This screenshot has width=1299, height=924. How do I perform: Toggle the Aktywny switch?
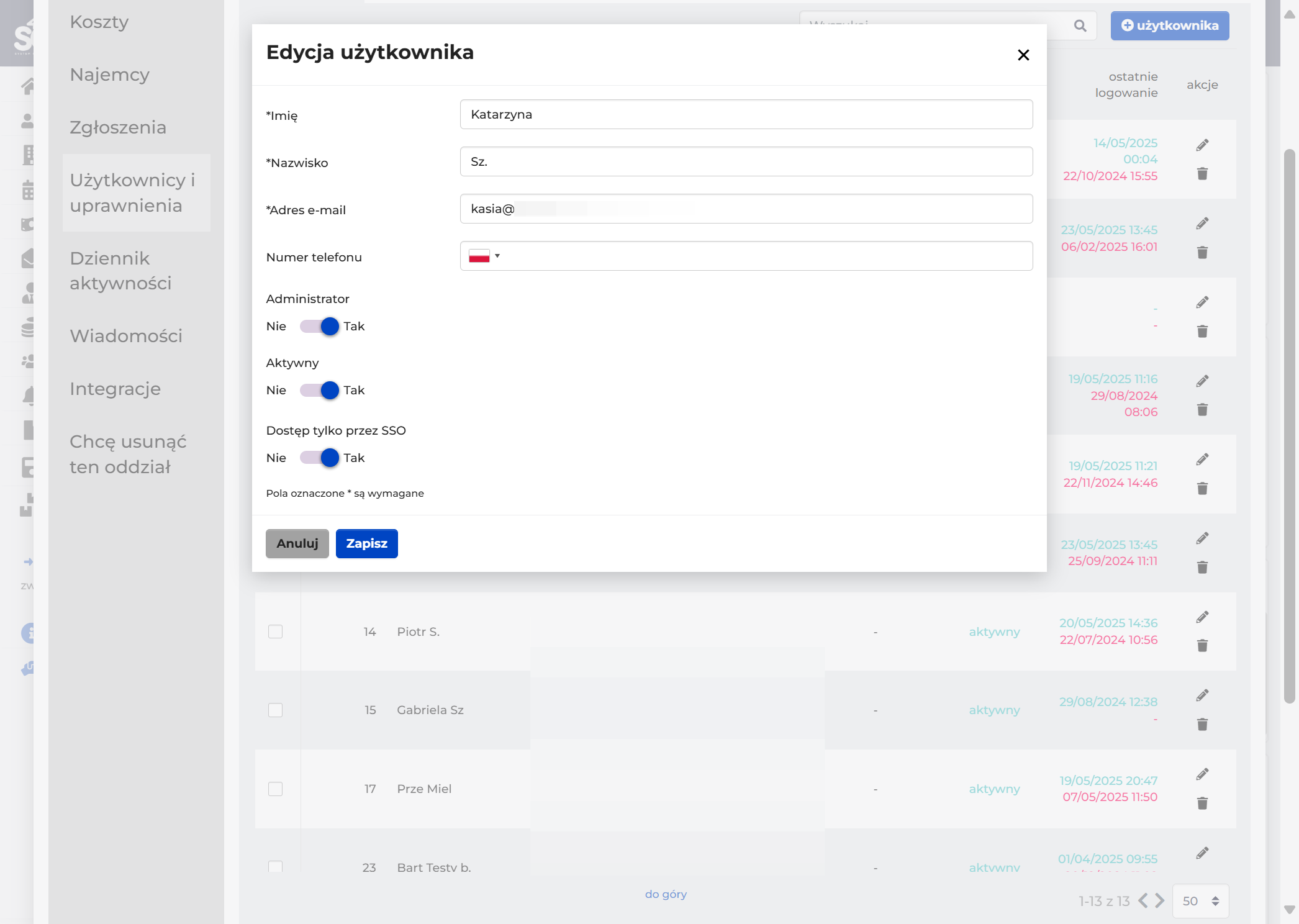319,390
